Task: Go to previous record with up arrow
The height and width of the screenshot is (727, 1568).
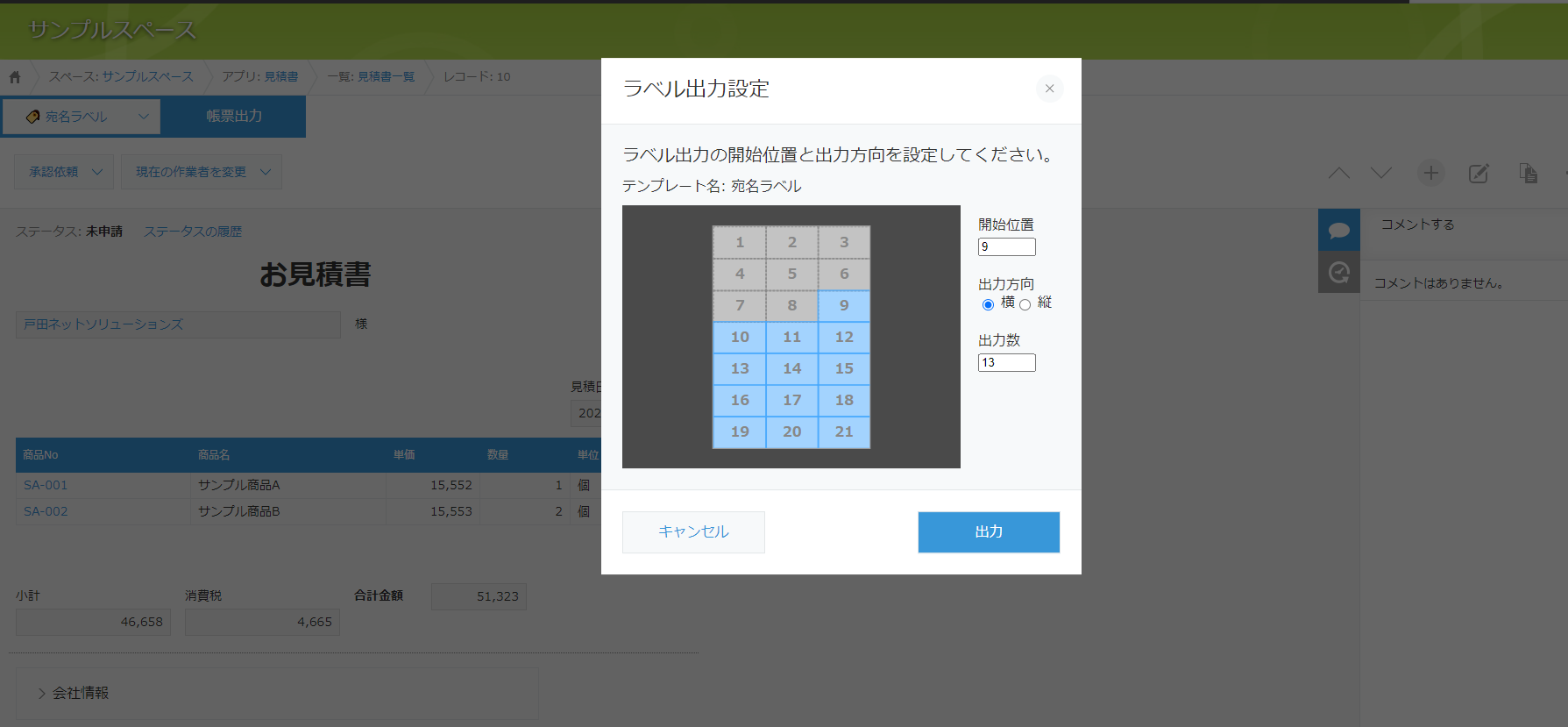Action: pyautogui.click(x=1339, y=173)
